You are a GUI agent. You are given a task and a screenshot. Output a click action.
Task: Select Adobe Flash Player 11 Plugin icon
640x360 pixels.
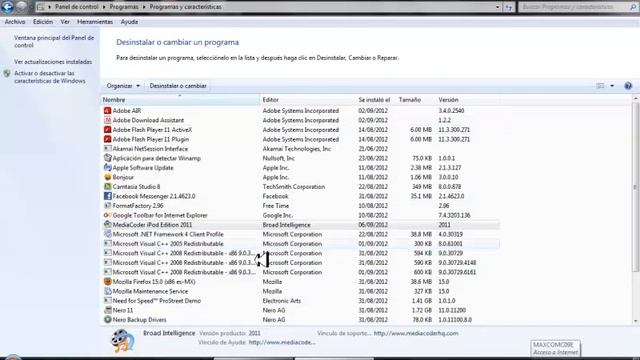[x=107, y=139]
